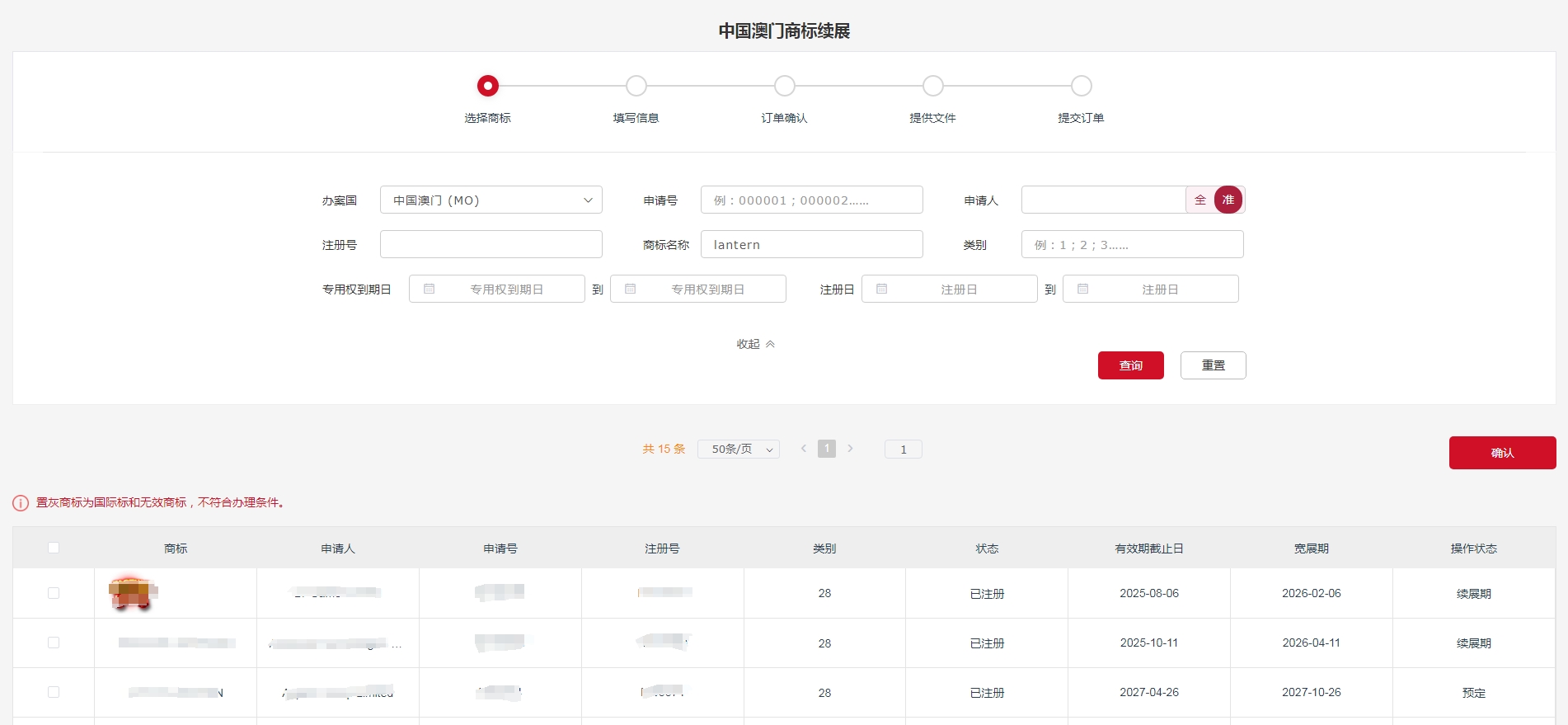Toggle the 准 applicant match option
This screenshot has width=1568, height=725.
point(1228,200)
